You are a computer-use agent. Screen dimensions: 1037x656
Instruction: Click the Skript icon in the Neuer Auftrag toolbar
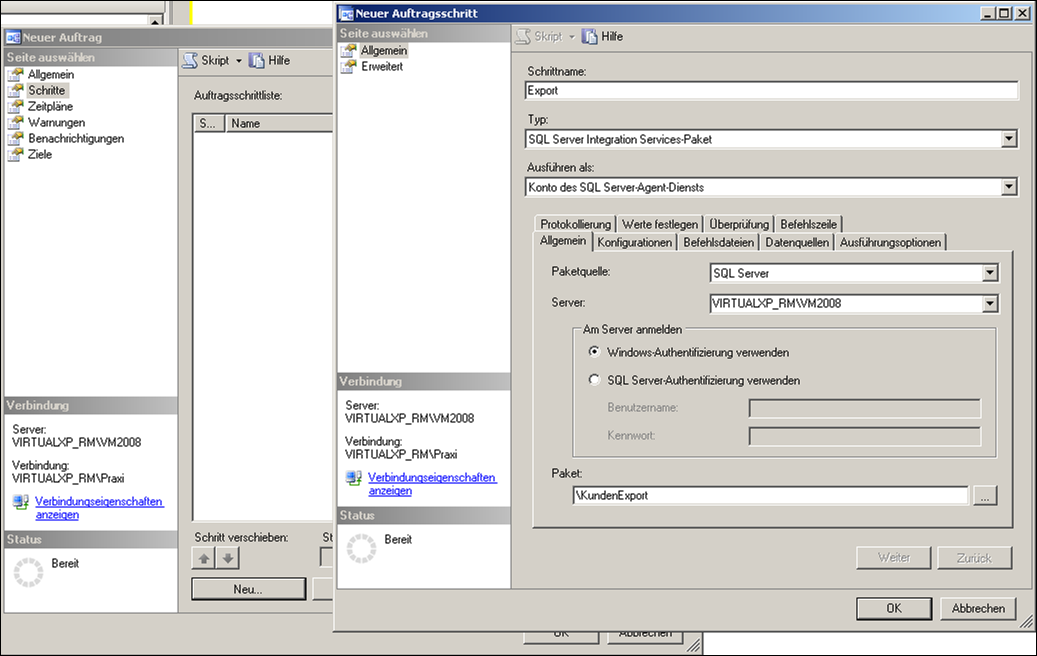[x=190, y=60]
